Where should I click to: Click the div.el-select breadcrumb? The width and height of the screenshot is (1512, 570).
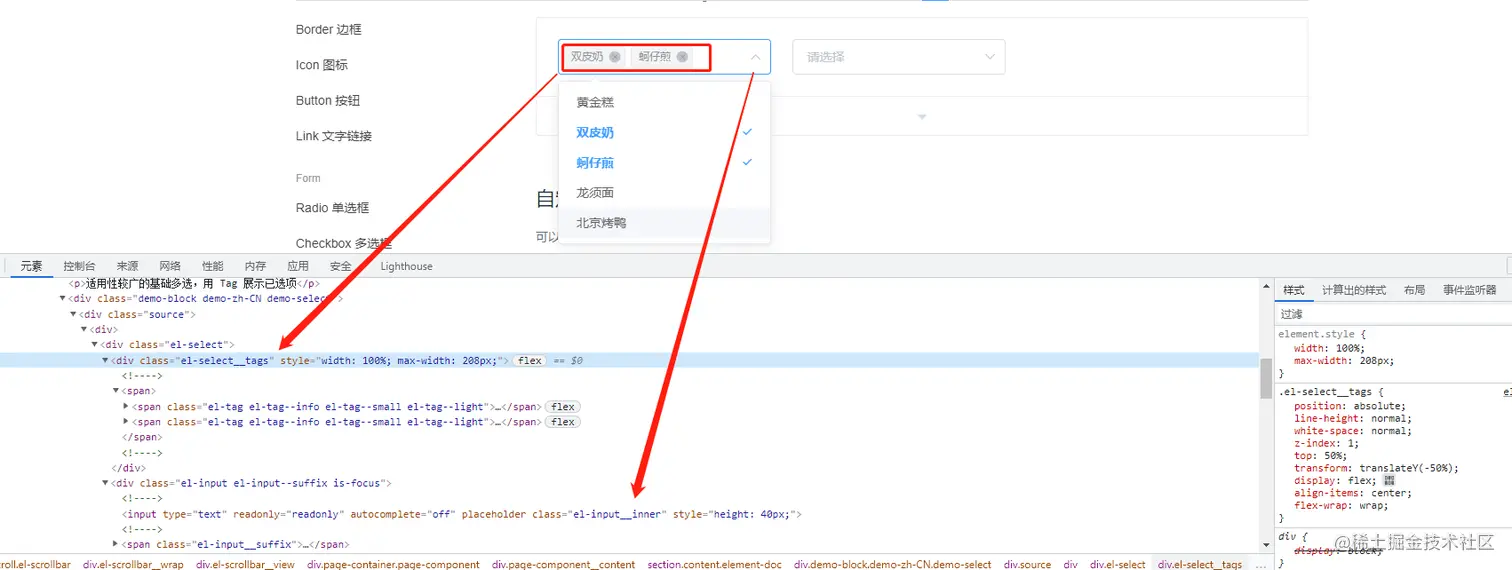[x=1117, y=564]
